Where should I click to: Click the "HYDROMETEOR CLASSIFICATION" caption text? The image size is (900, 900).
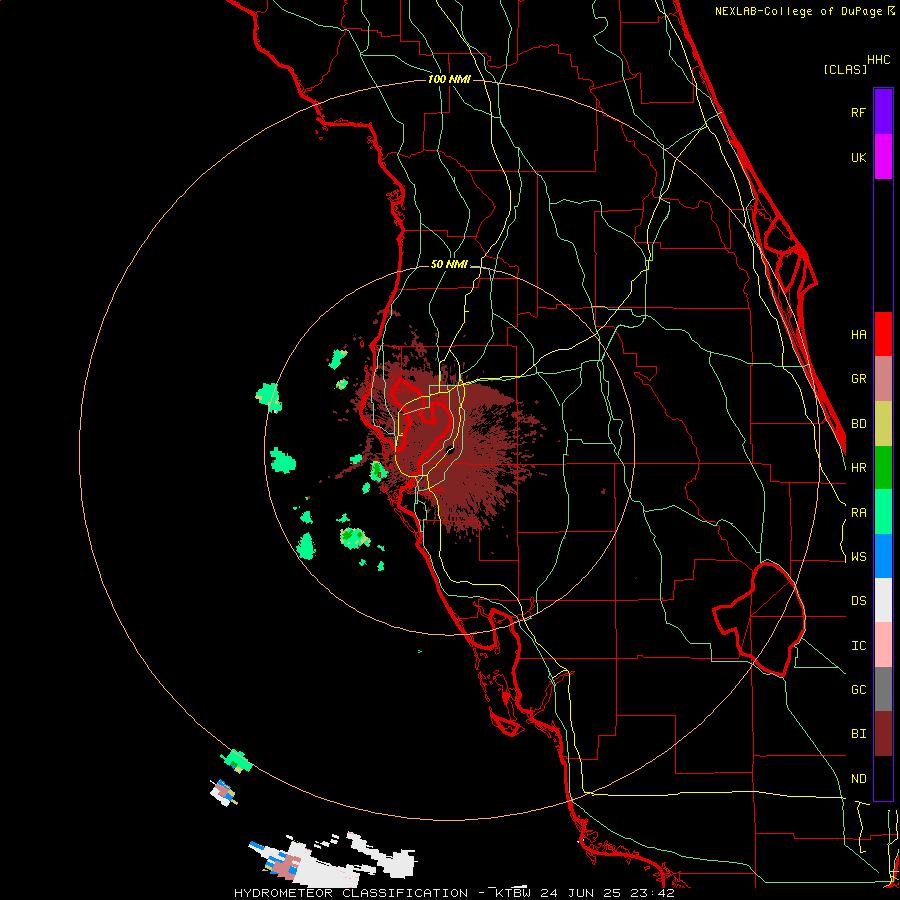[x=351, y=893]
